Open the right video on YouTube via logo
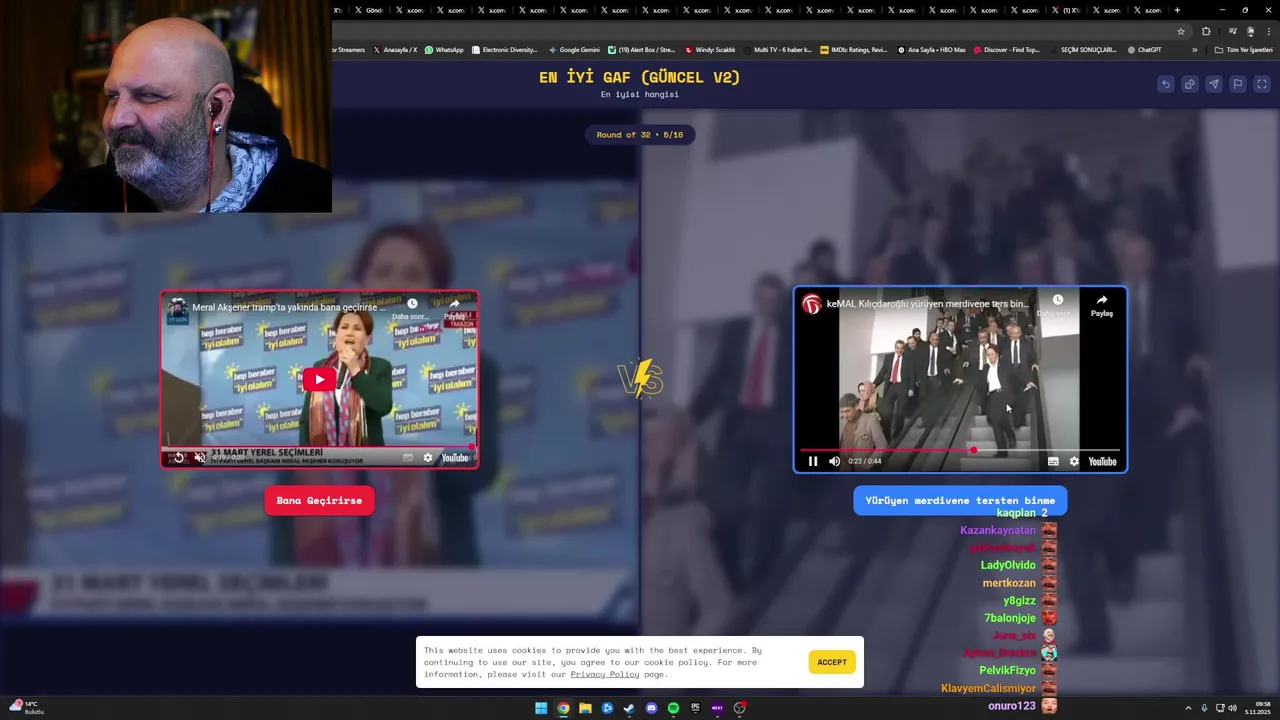The image size is (1280, 720). (1102, 461)
